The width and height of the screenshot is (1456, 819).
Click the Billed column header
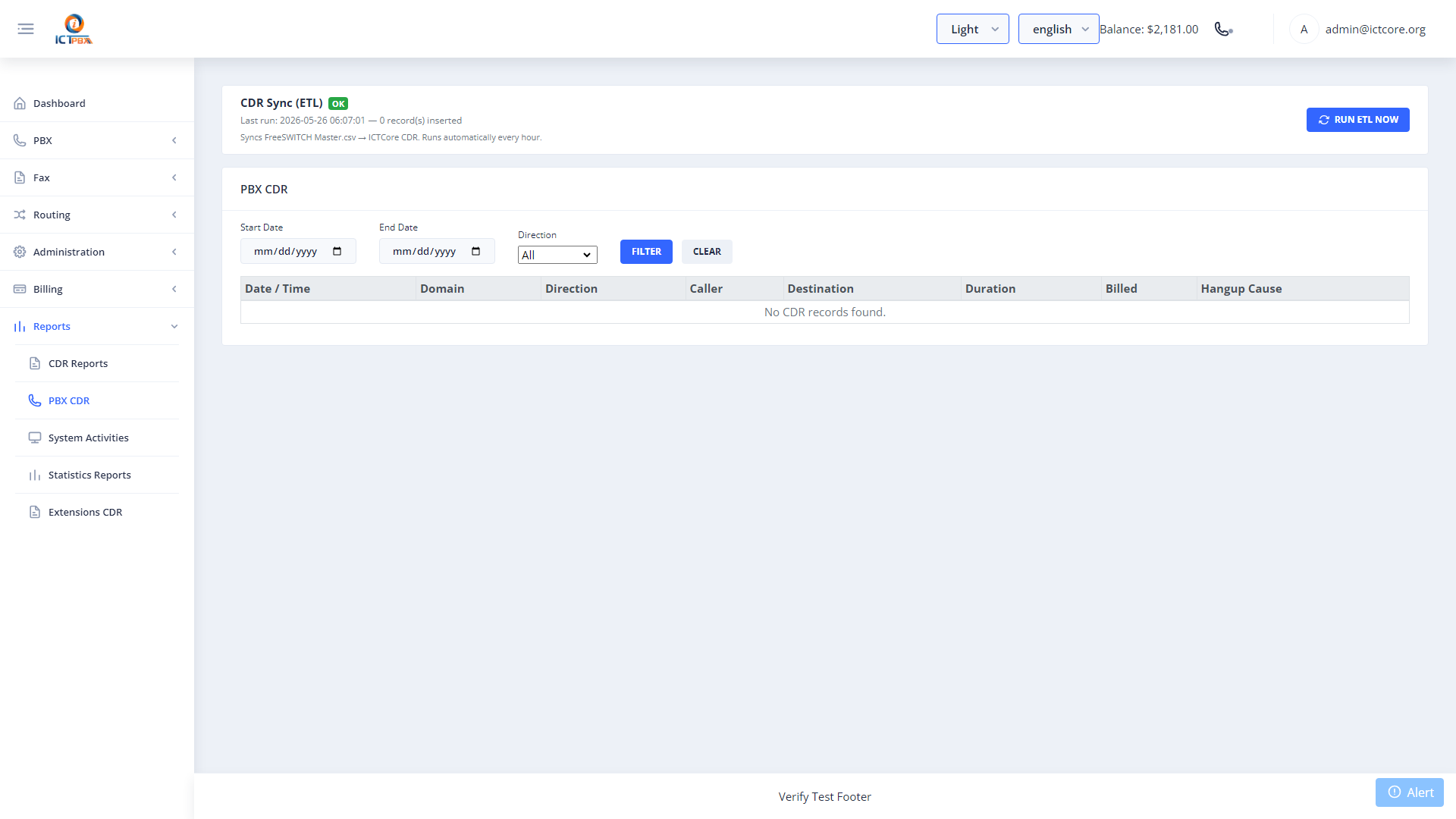pyautogui.click(x=1149, y=289)
